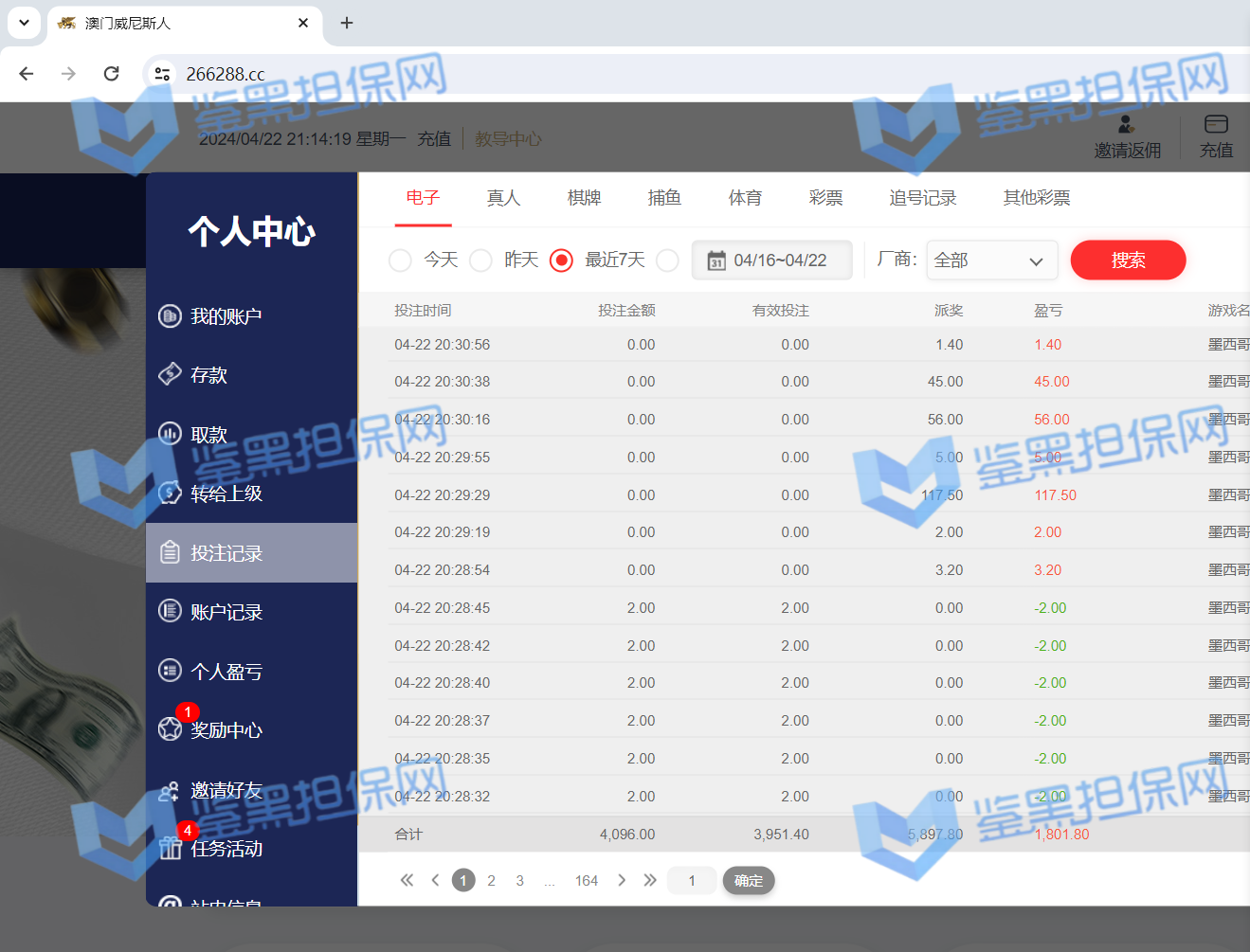Click the red 搜索 button
This screenshot has height=952, width=1250.
1128,260
